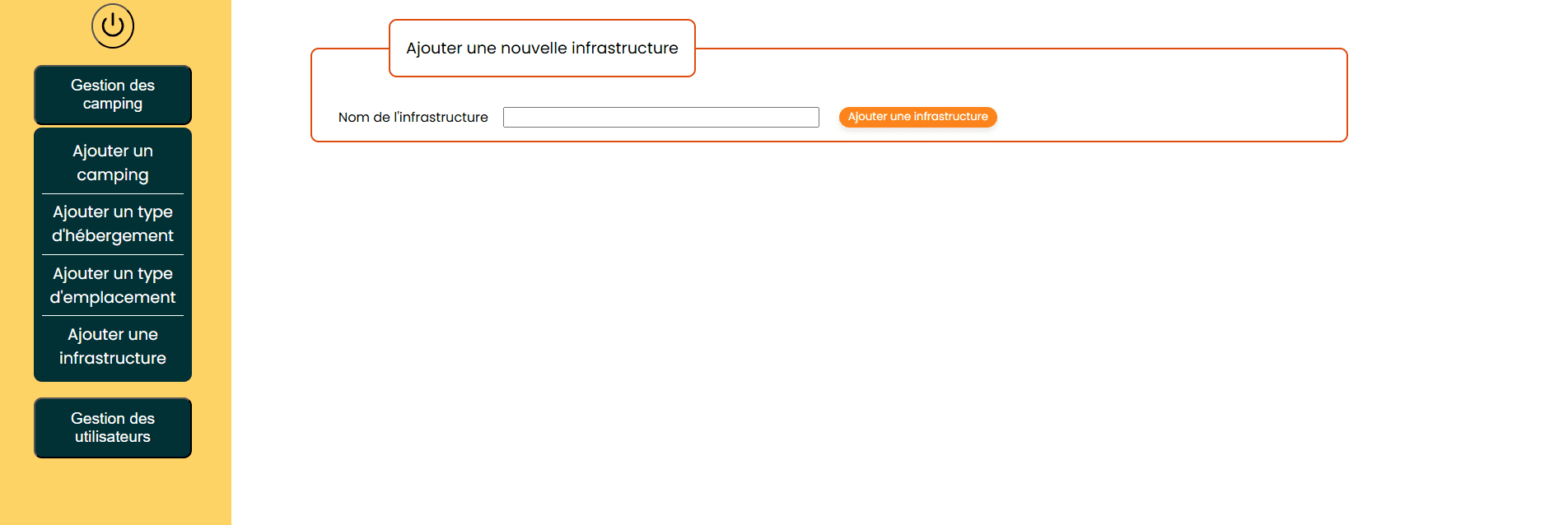The width and height of the screenshot is (1568, 525).
Task: Click the Nom de l'infrastructure label
Action: click(413, 117)
